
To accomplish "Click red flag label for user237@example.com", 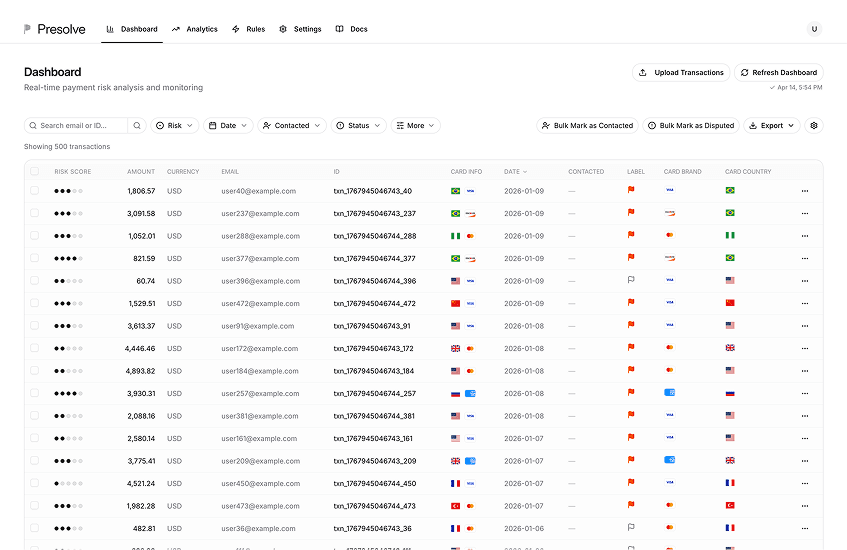I will 630,212.
